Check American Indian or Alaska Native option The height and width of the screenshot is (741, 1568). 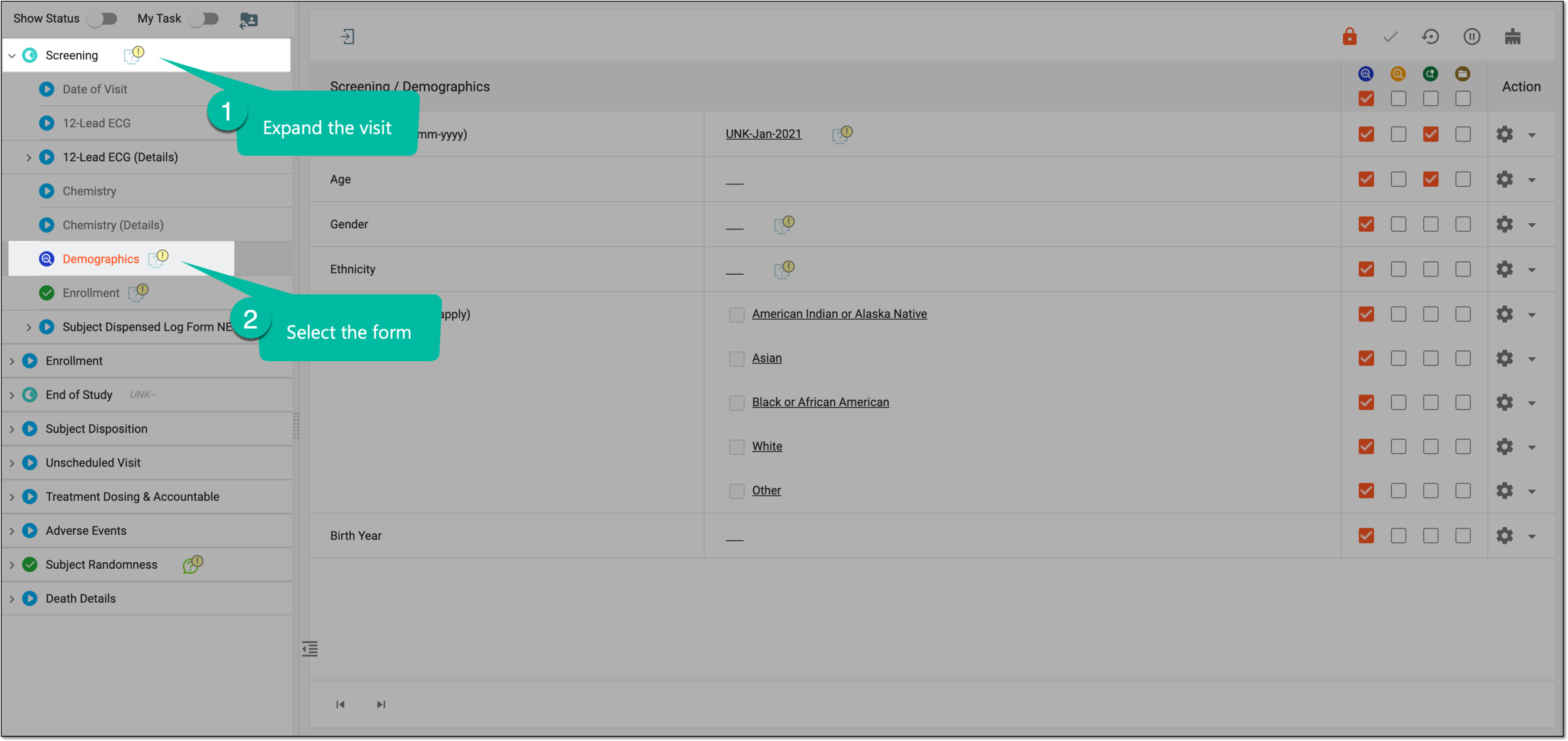coord(736,314)
